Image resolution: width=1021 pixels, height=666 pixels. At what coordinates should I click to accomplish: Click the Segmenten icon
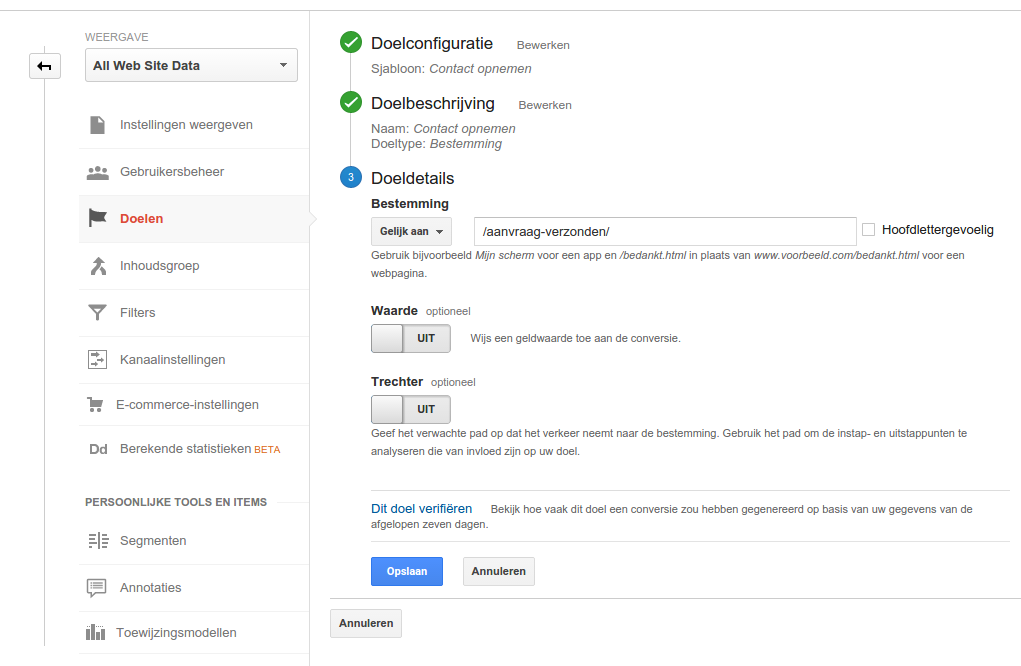coord(98,540)
